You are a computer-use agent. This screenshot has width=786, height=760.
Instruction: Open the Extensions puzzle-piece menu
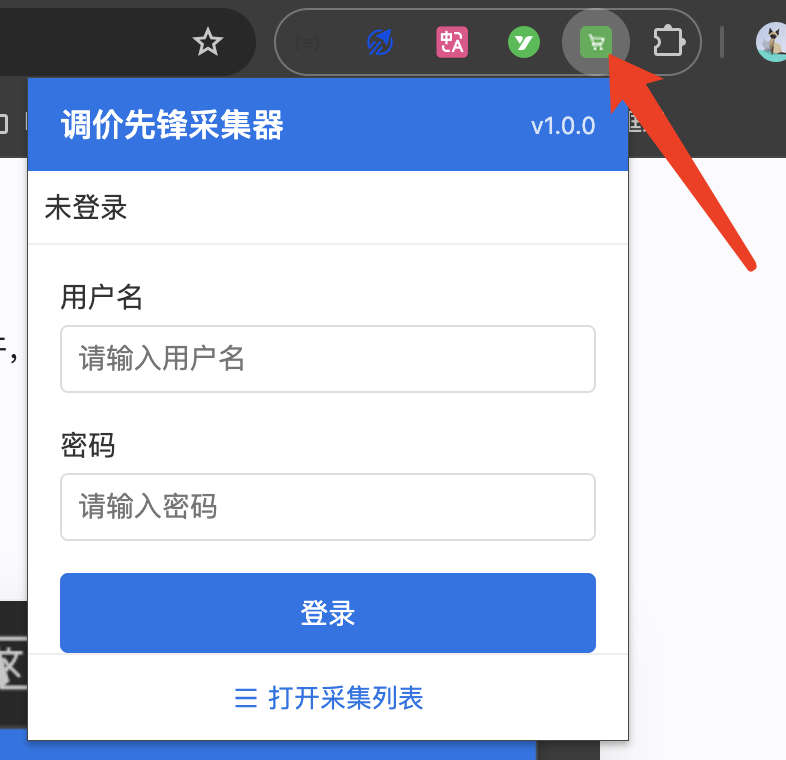tap(669, 42)
